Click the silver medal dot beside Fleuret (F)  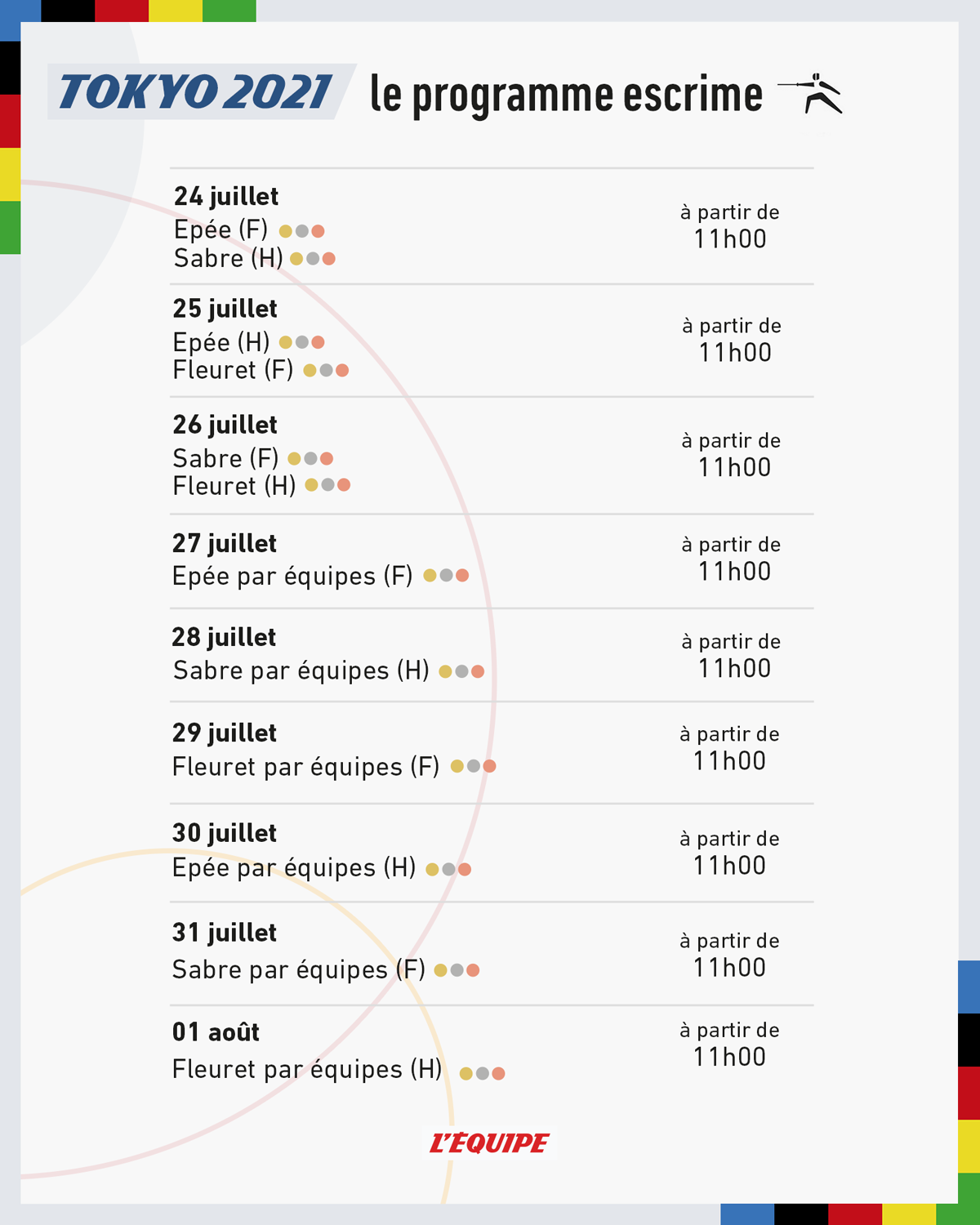326,371
